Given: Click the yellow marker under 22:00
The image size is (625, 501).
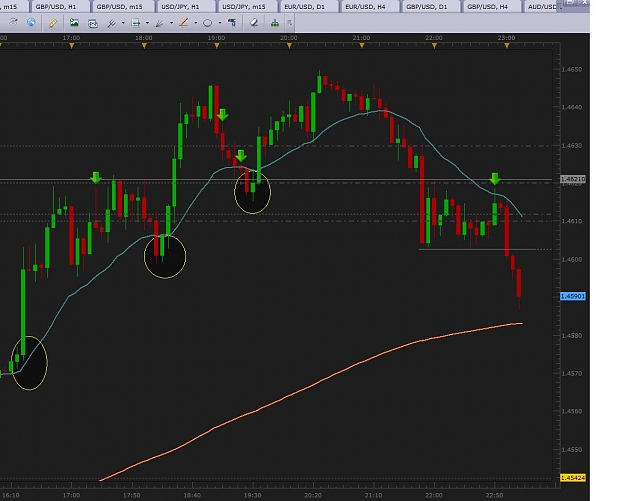Looking at the screenshot, I should [x=434, y=46].
